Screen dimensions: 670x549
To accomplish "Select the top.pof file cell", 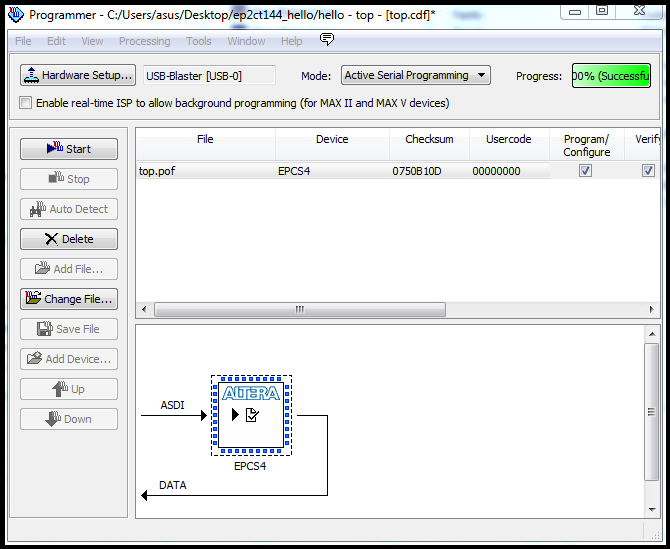I will coord(206,171).
